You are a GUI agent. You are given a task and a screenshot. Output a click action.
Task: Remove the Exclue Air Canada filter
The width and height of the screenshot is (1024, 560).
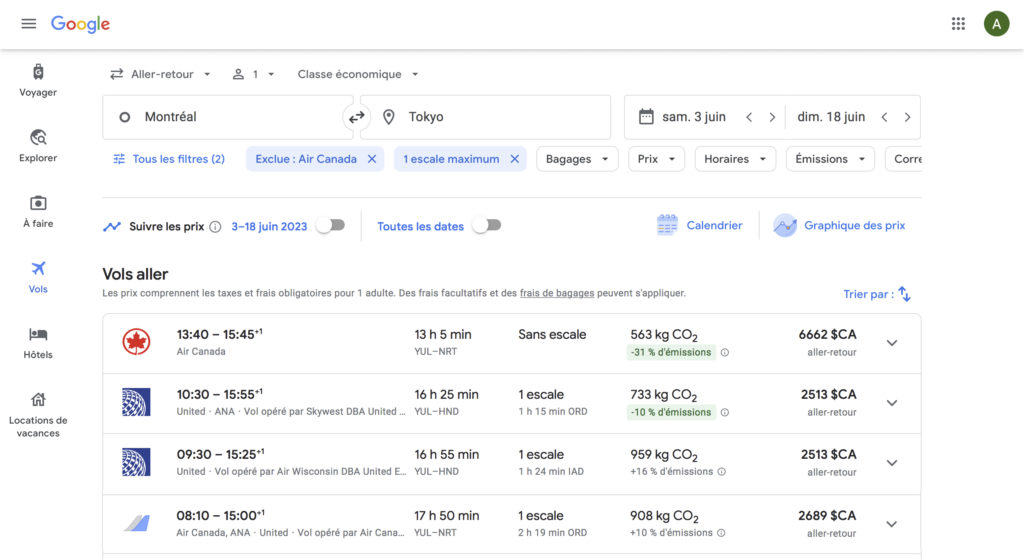coord(372,159)
